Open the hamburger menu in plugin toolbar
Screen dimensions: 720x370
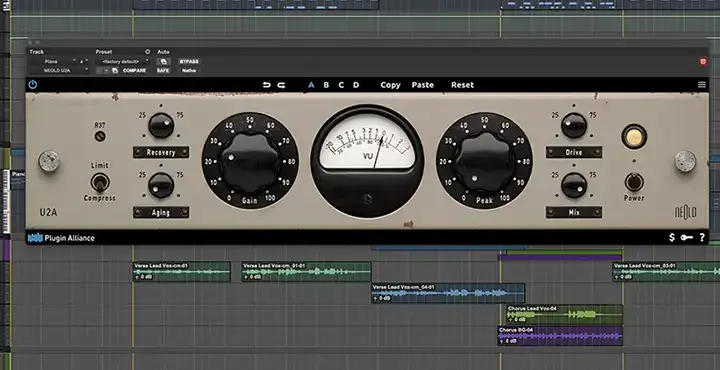702,85
